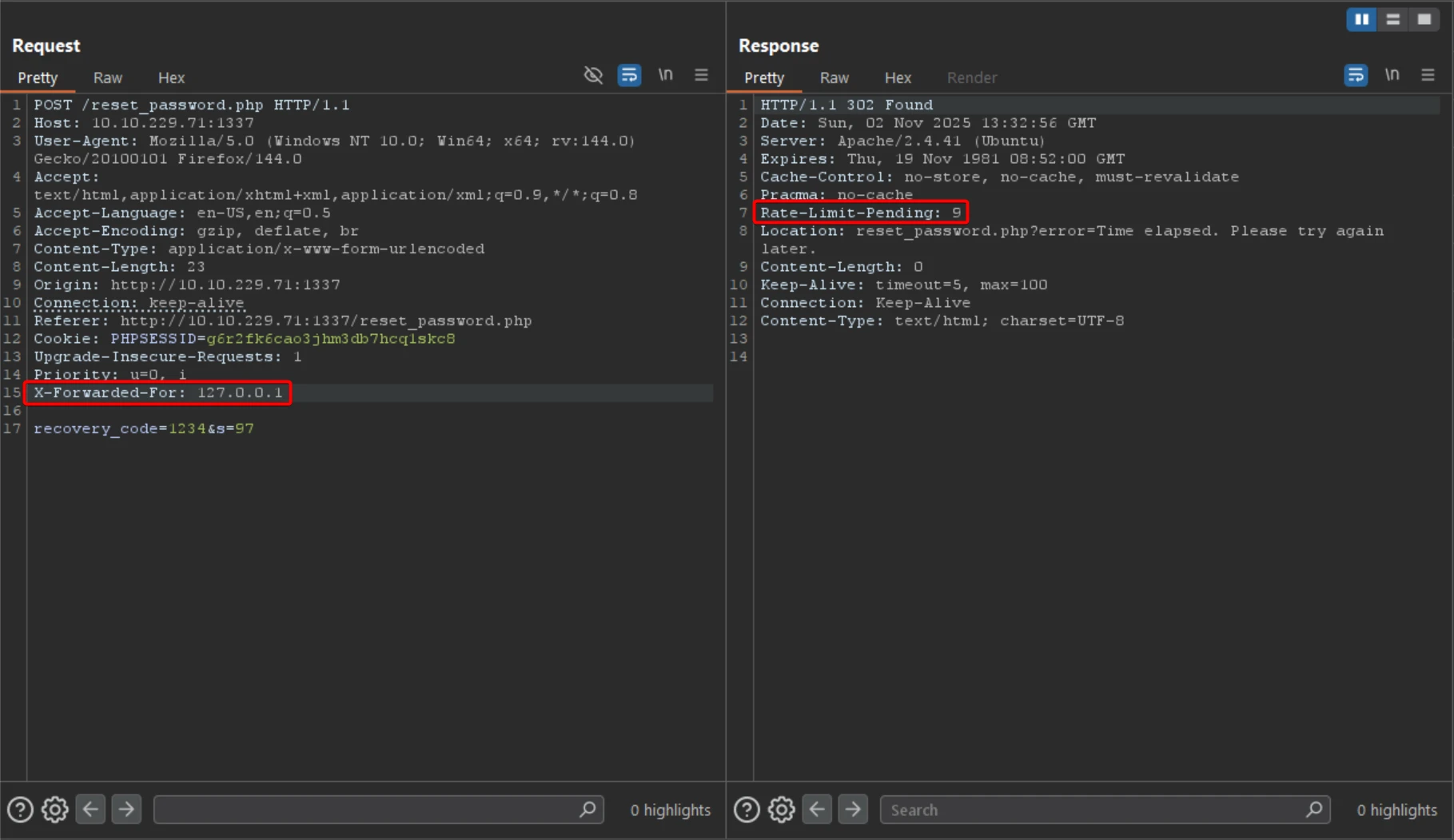Open Response search settings gear
This screenshot has width=1454, height=840.
tap(781, 810)
